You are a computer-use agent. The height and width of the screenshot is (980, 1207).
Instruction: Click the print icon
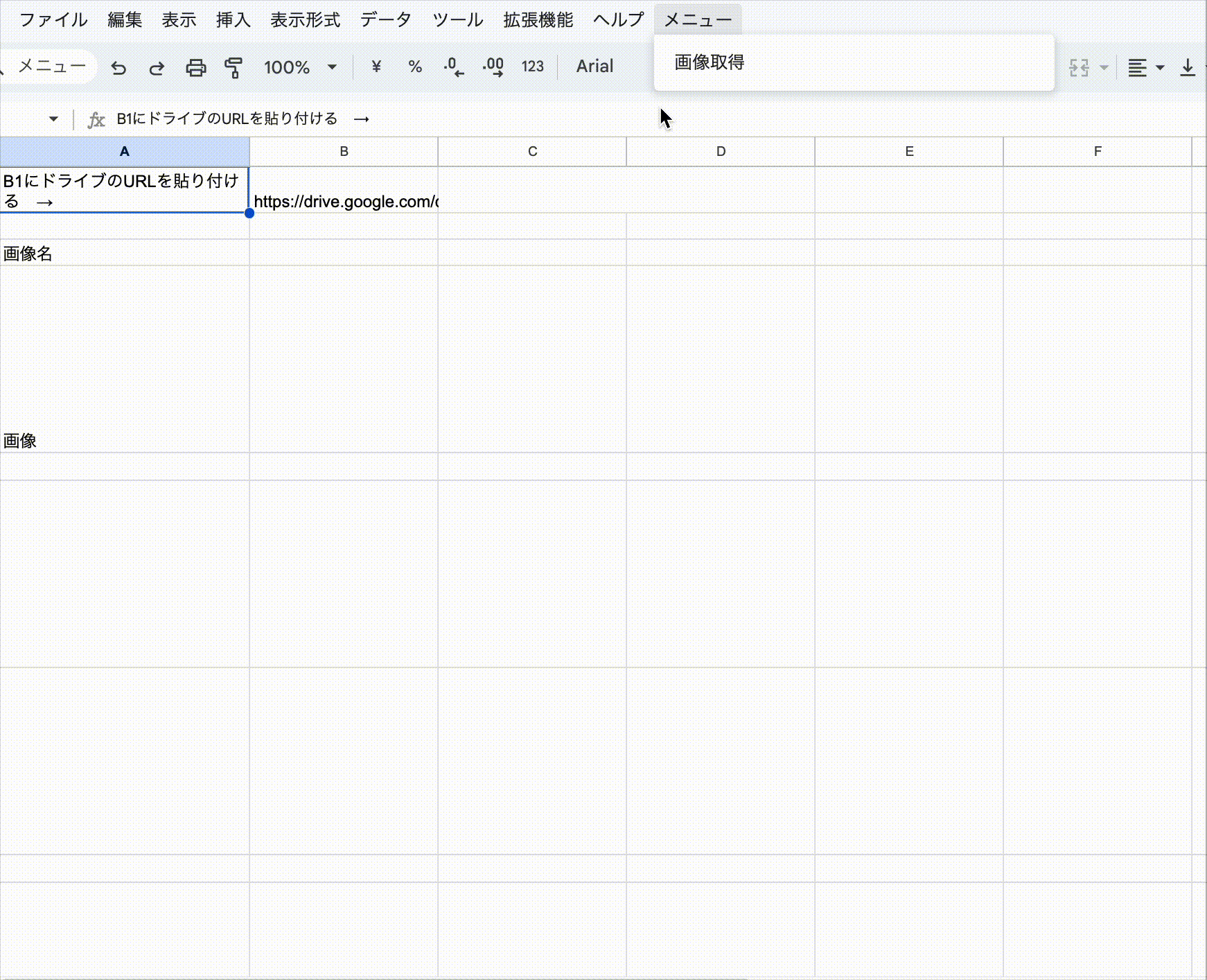[x=196, y=67]
